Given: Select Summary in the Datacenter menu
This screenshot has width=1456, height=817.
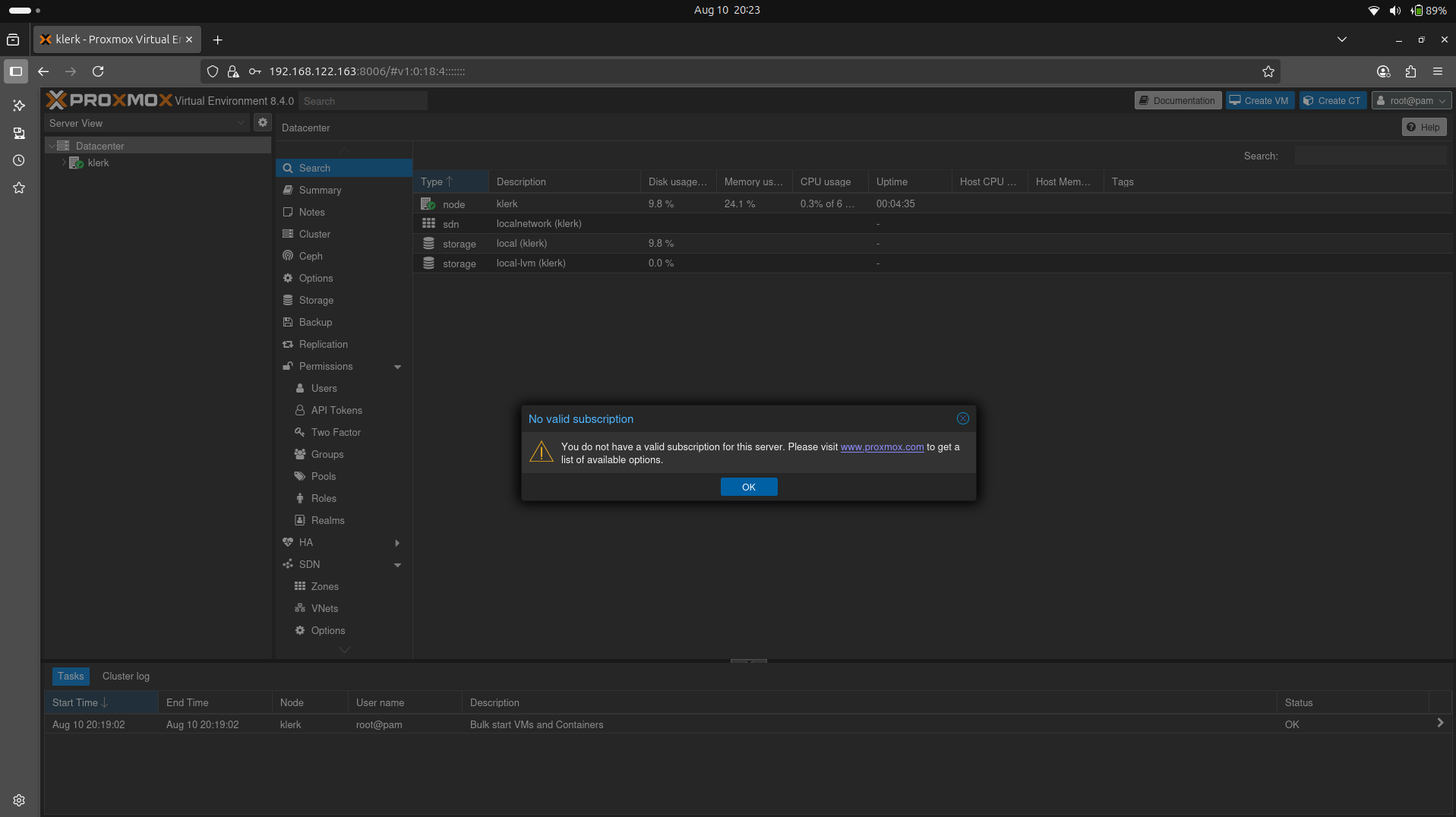Looking at the screenshot, I should click(x=320, y=190).
